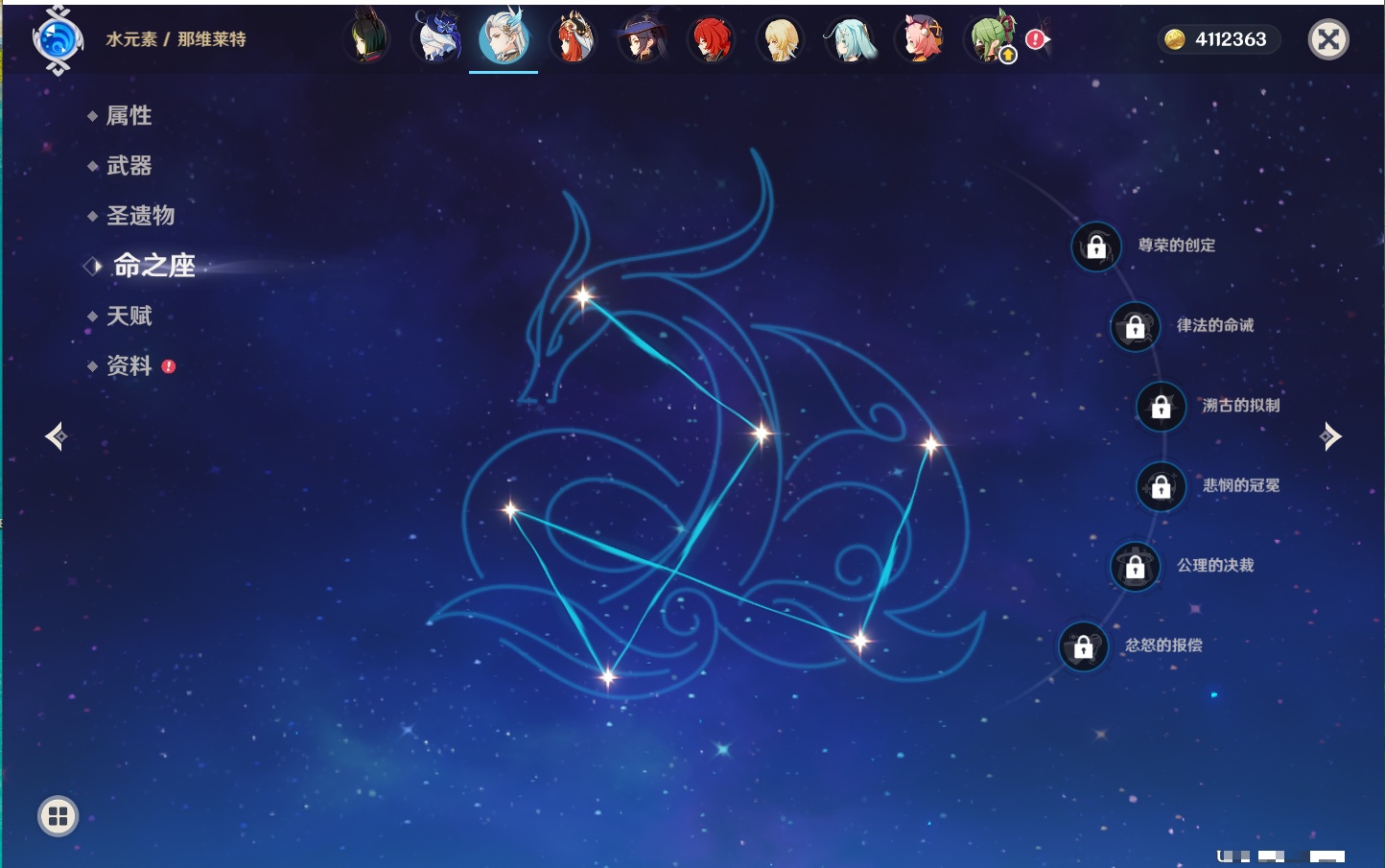Select the blonde Traveler avatar
The image size is (1385, 868).
pyautogui.click(x=781, y=39)
